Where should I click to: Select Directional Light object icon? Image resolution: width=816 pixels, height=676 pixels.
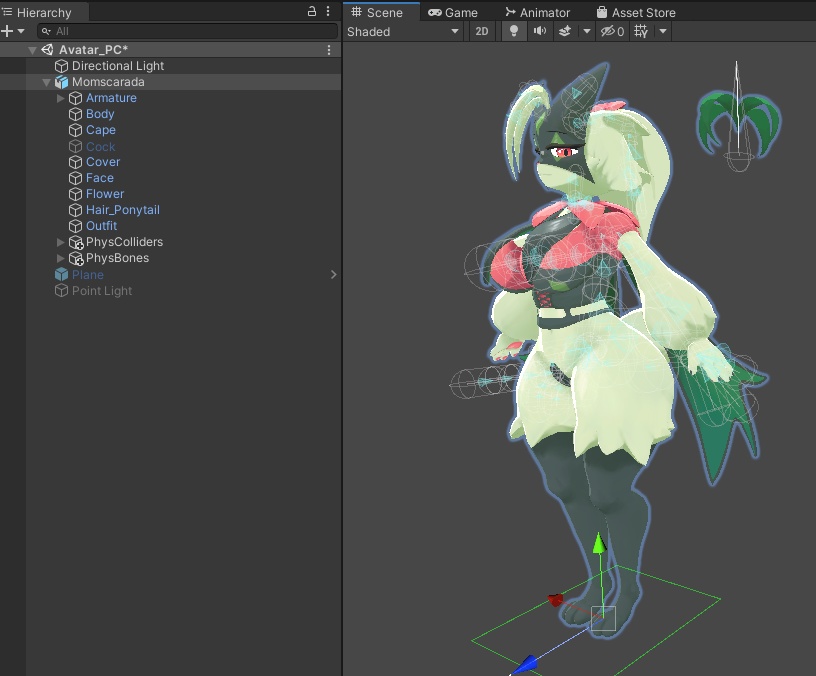pos(61,66)
